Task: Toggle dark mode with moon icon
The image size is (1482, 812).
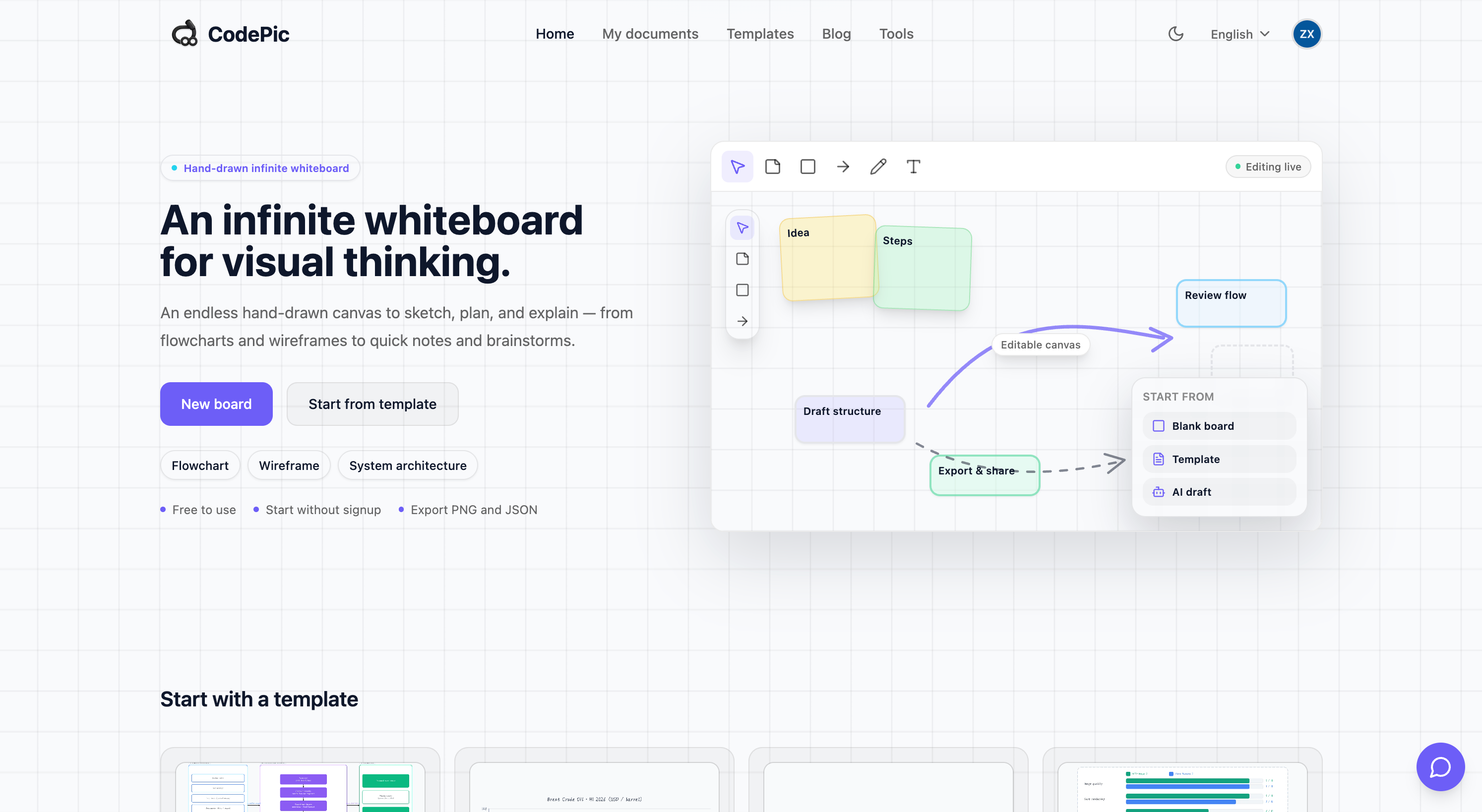Action: [1175, 34]
